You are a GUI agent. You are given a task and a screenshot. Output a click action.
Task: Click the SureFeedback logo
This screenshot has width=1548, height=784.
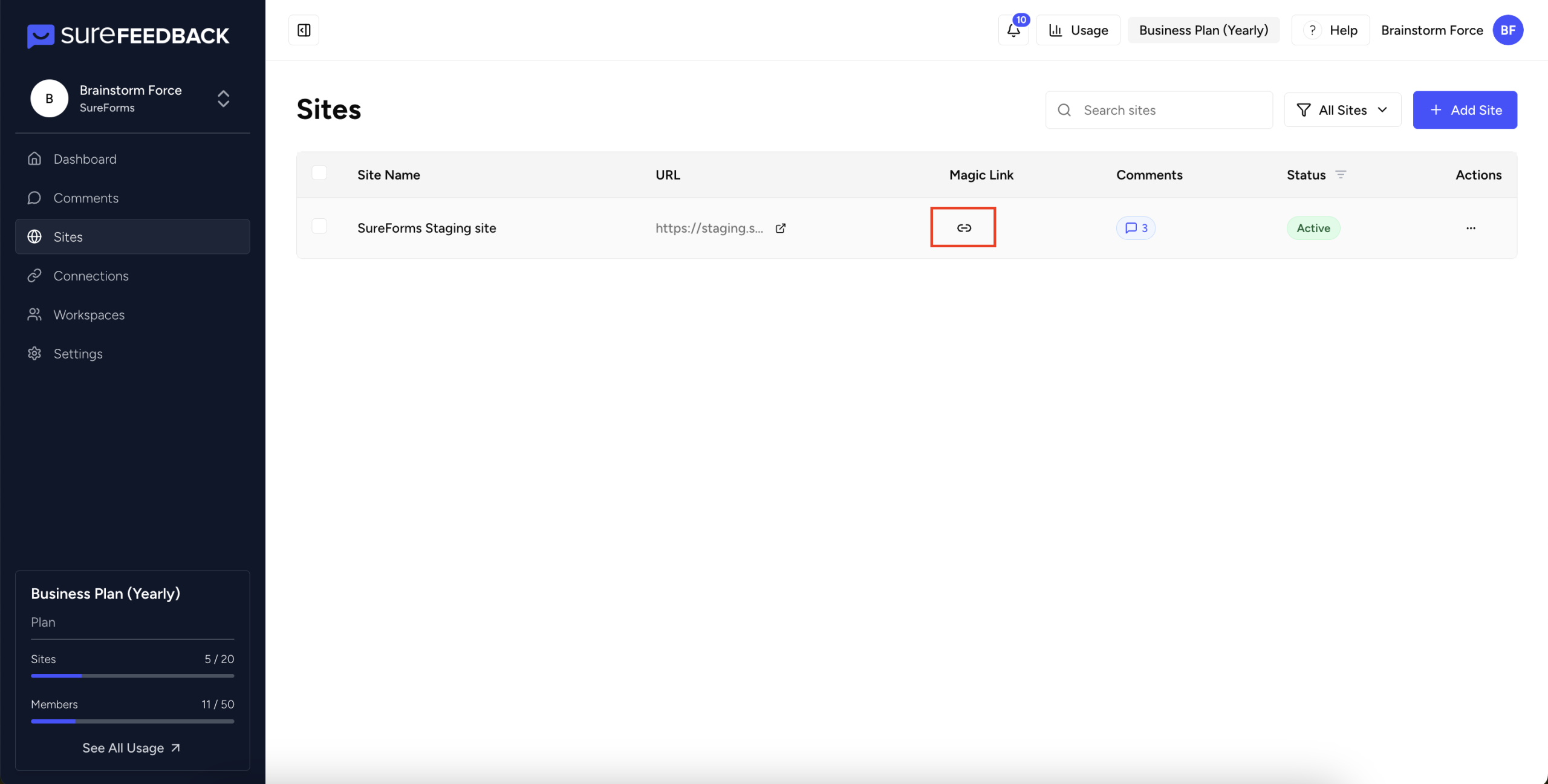128,36
